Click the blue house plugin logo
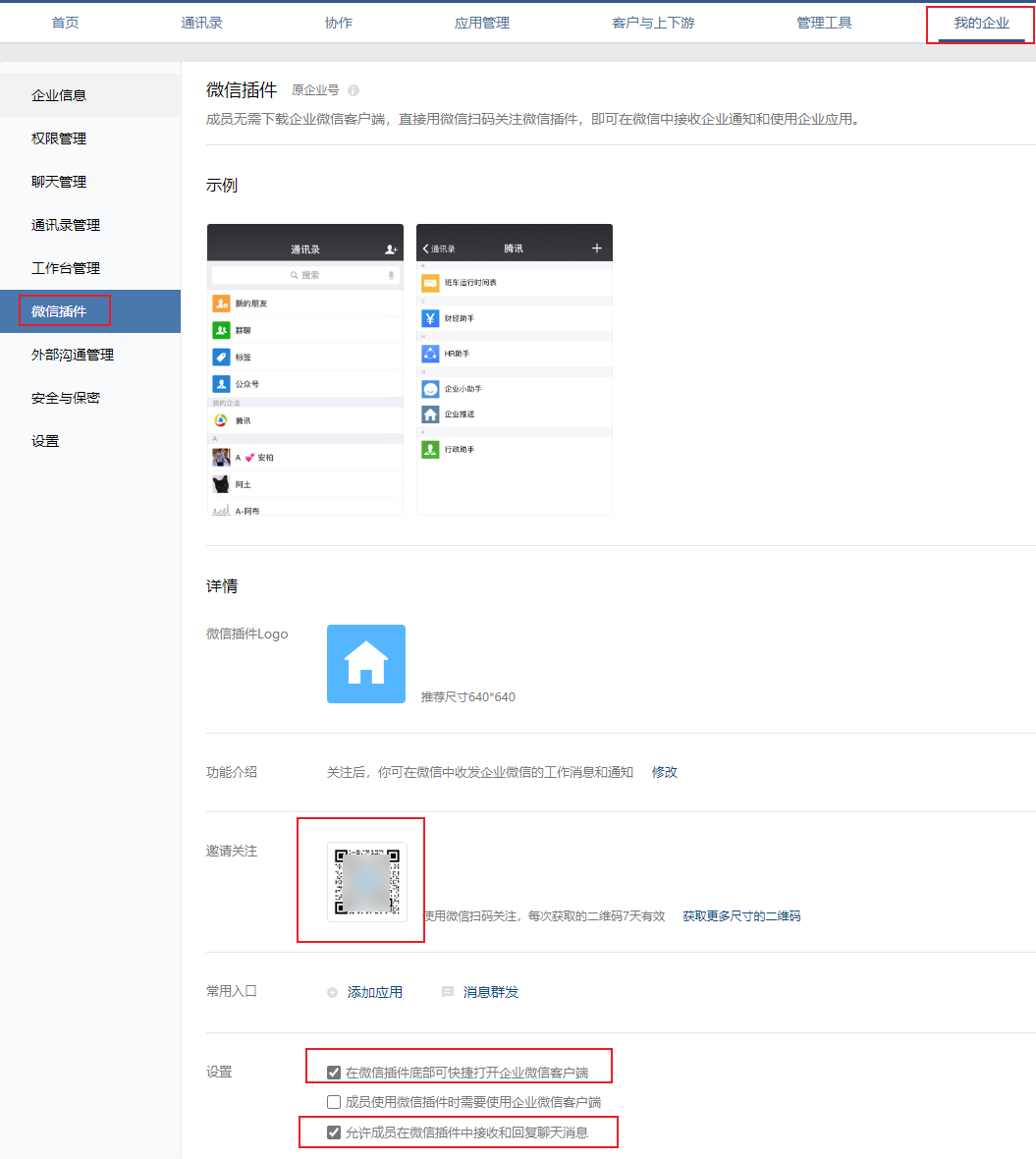 pos(365,664)
